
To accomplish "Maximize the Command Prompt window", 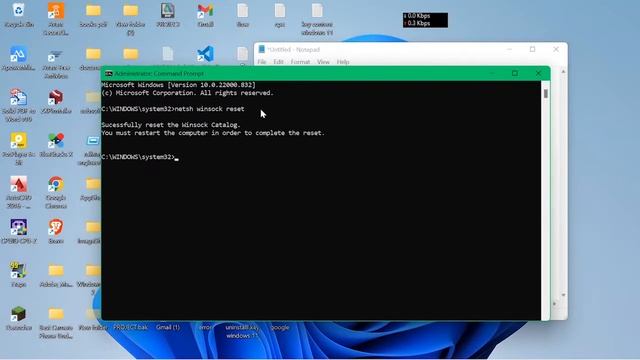I will (515, 73).
